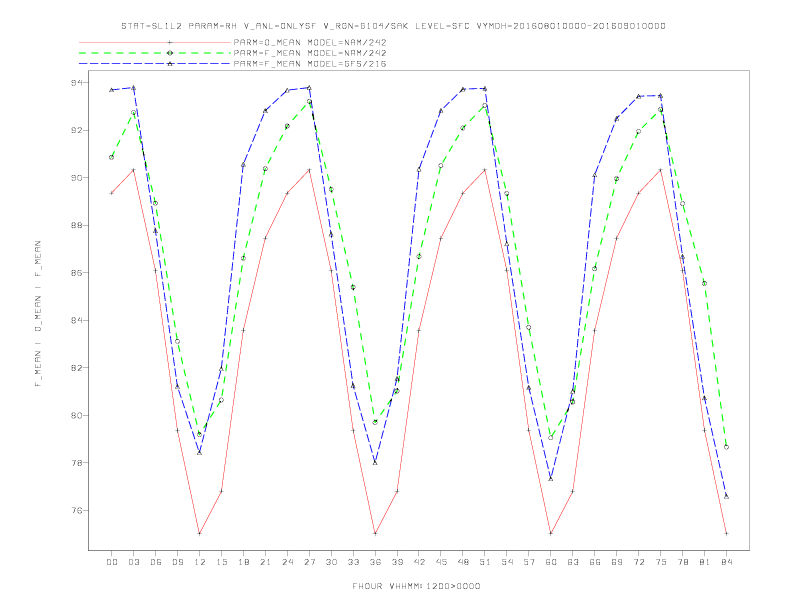Click the x-axis tick label 69
Screen dimensions: 792x612
(617, 562)
